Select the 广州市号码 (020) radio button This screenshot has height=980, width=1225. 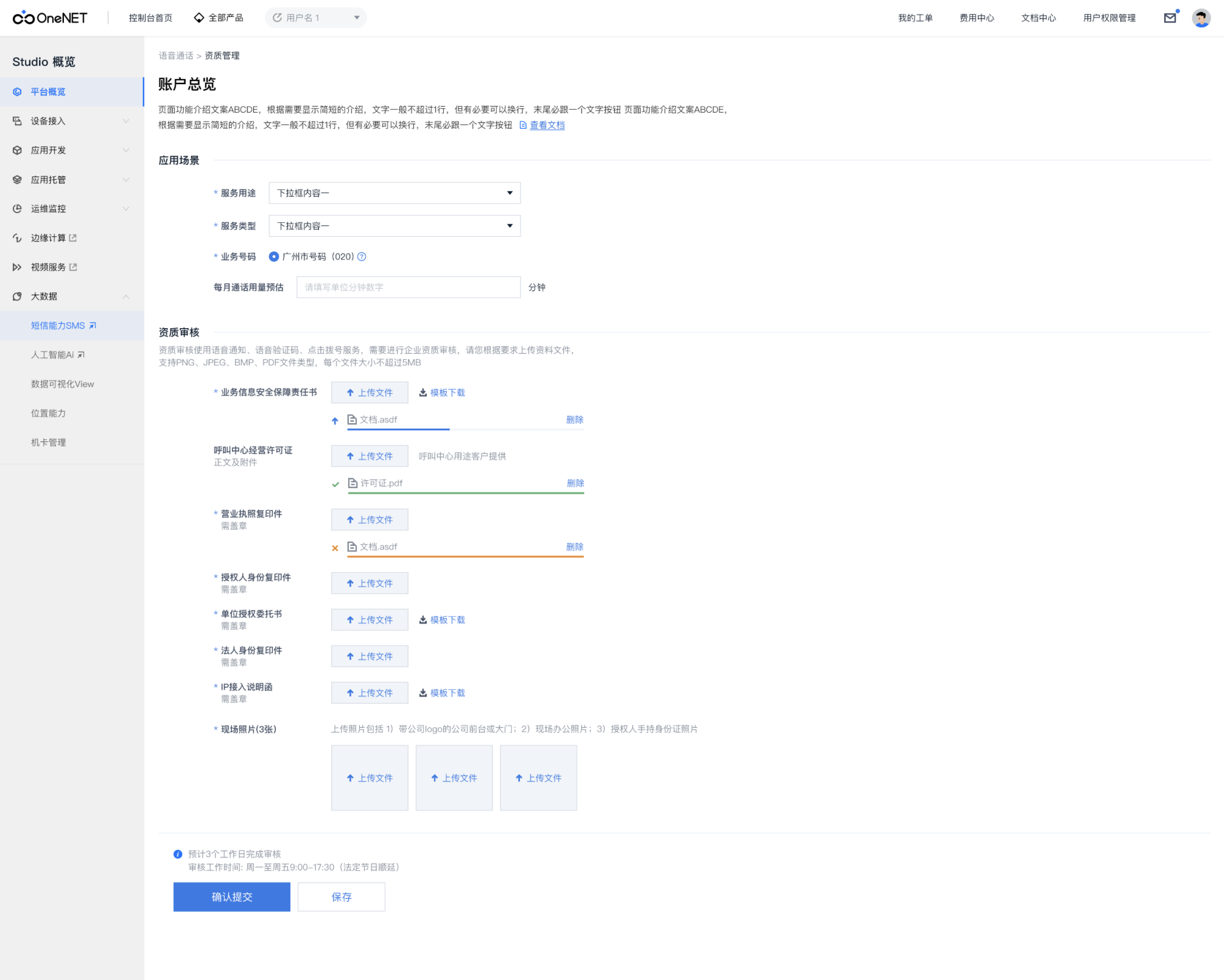click(x=274, y=257)
